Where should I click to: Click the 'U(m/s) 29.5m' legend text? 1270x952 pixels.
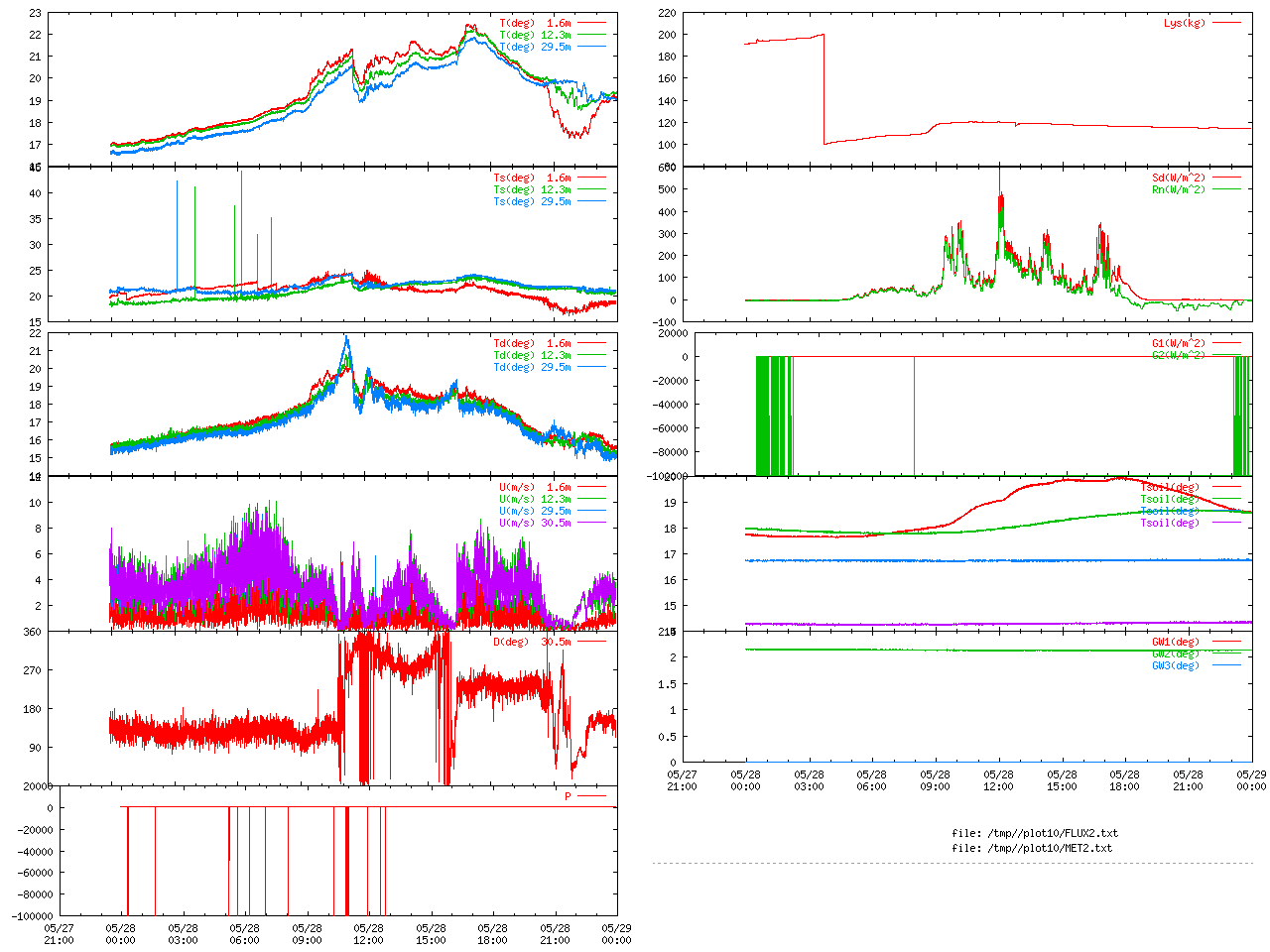tap(535, 511)
